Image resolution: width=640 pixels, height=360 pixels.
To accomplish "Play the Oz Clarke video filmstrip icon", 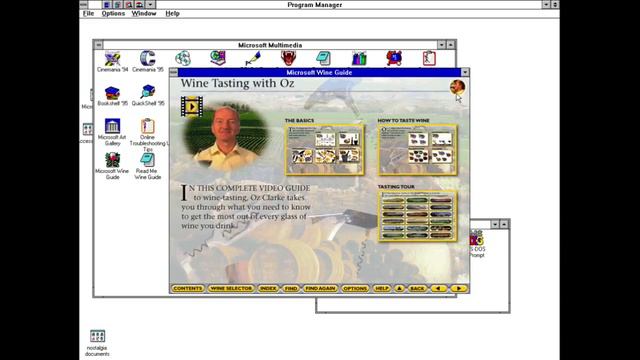I will point(192,107).
